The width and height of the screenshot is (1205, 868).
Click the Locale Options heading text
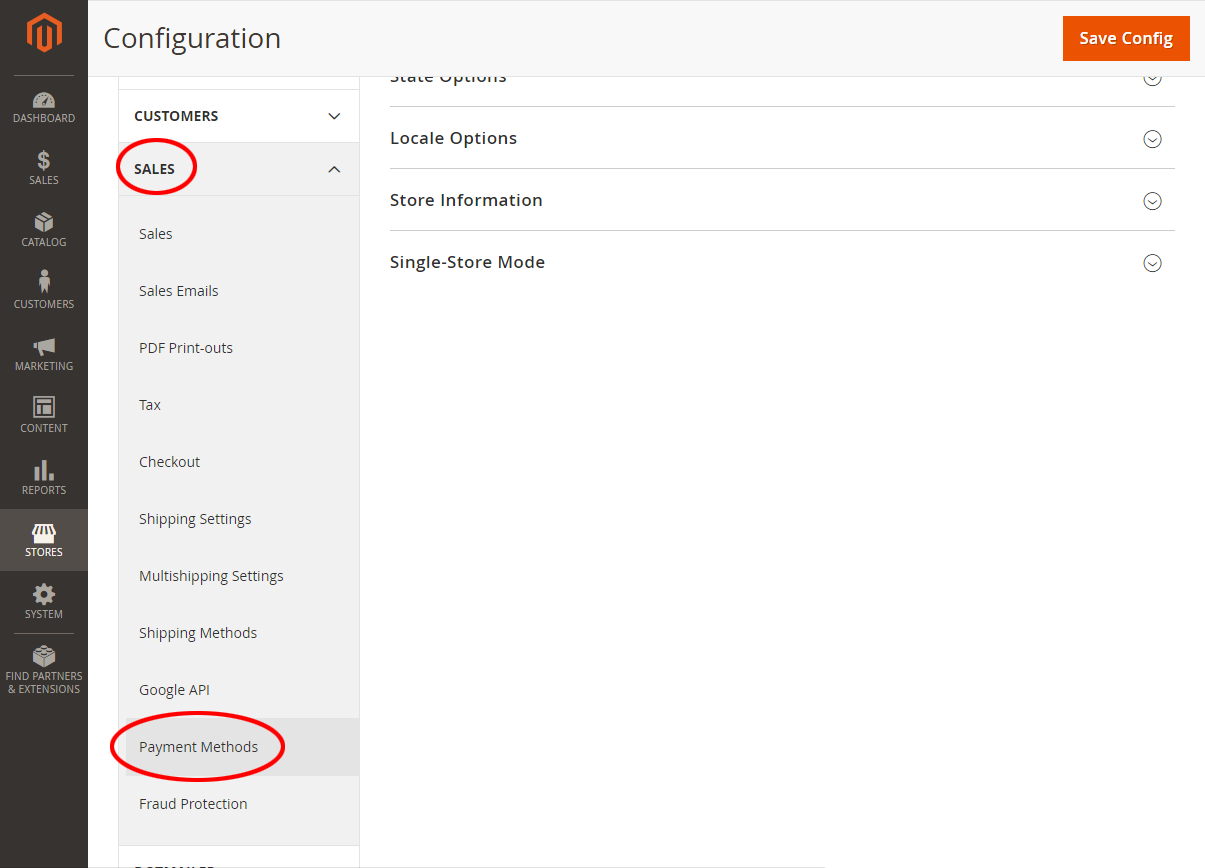pos(453,138)
